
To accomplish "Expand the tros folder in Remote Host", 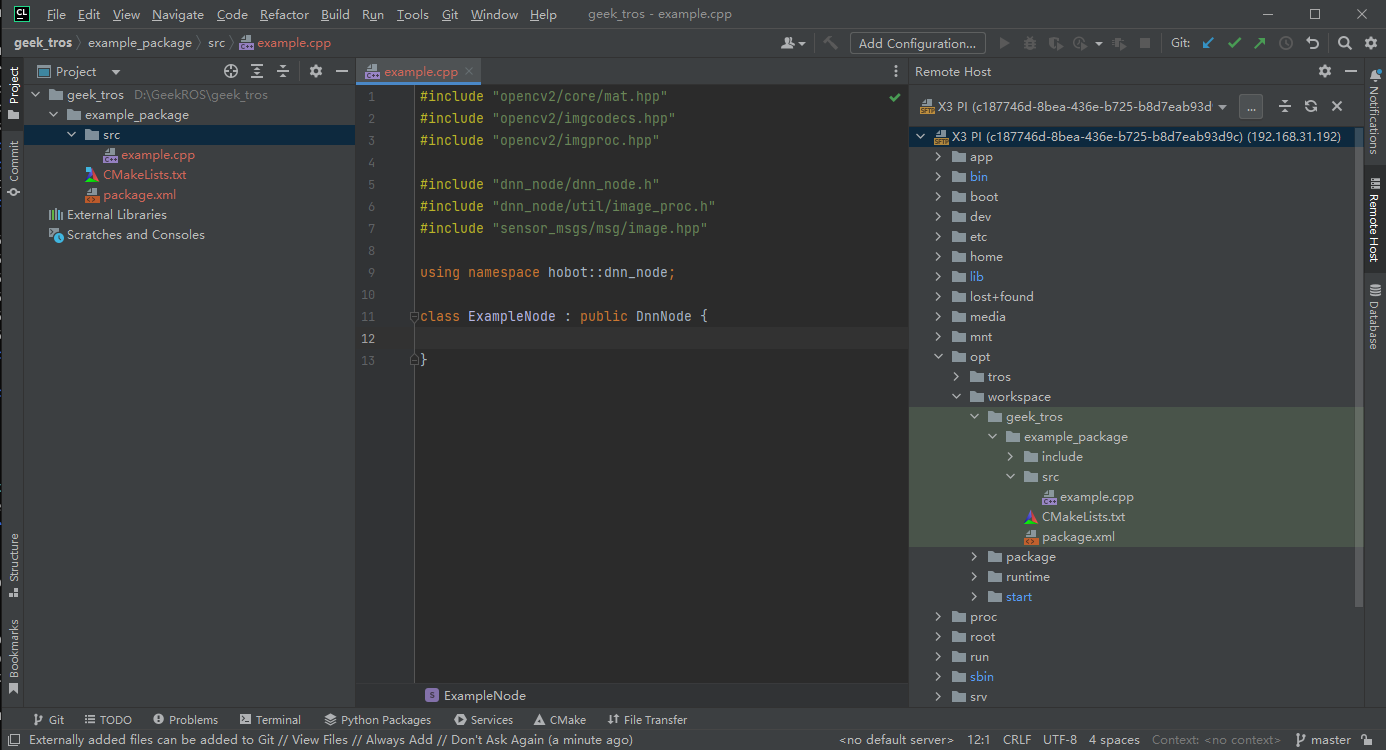I will [x=957, y=377].
